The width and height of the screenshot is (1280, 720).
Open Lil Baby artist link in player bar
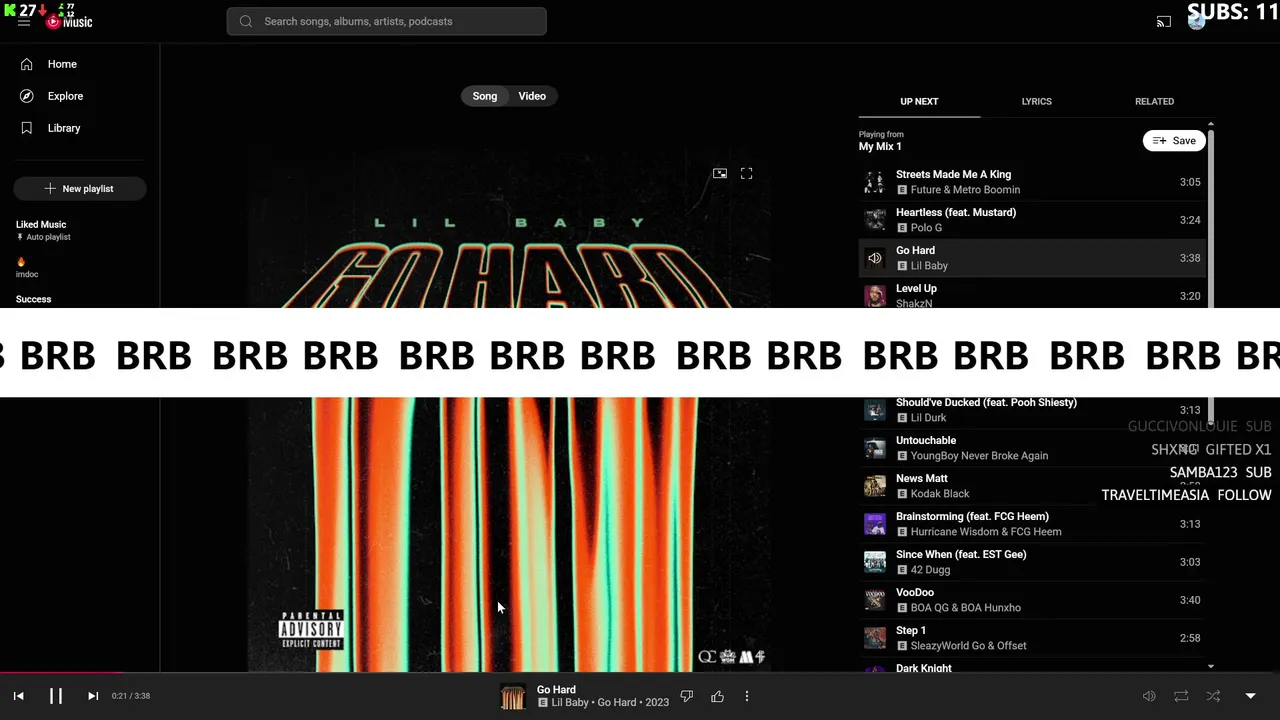point(570,702)
